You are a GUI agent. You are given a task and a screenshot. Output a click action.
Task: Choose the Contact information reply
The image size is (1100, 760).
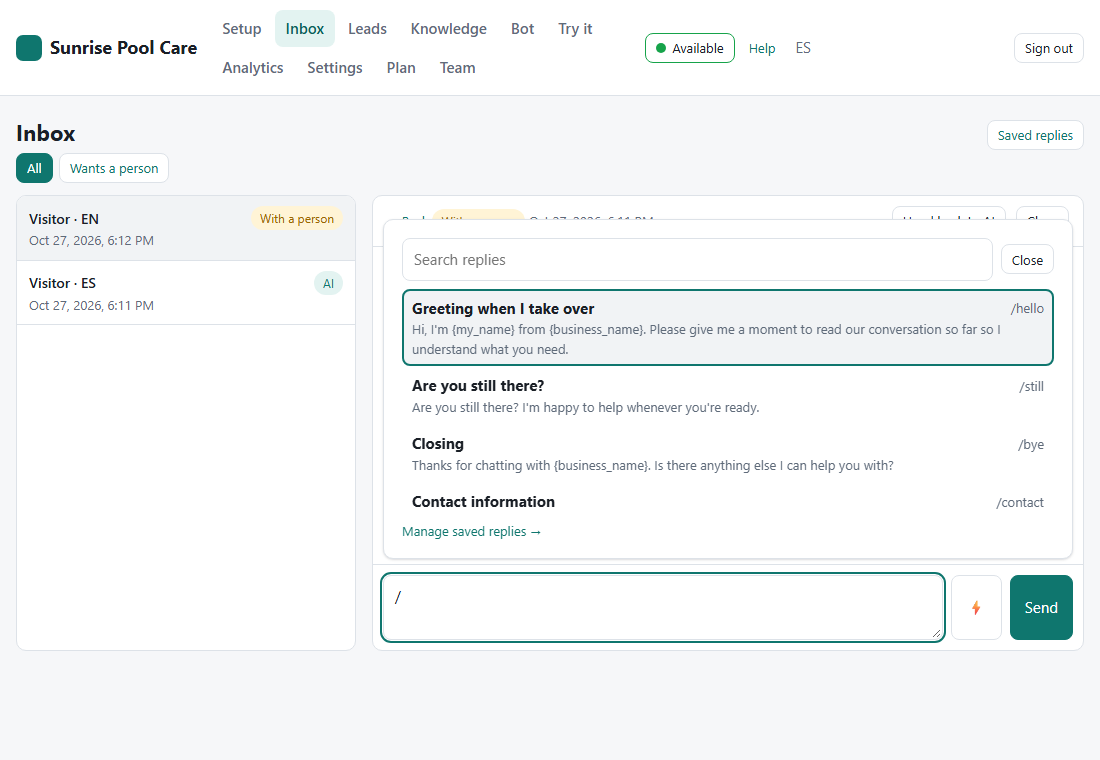point(727,502)
